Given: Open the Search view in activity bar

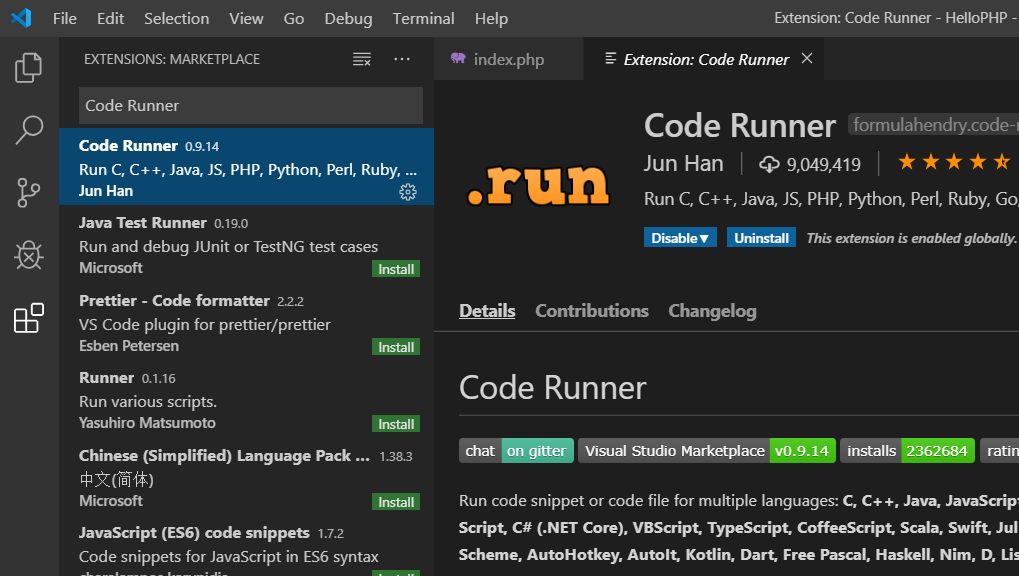Looking at the screenshot, I should point(29,130).
